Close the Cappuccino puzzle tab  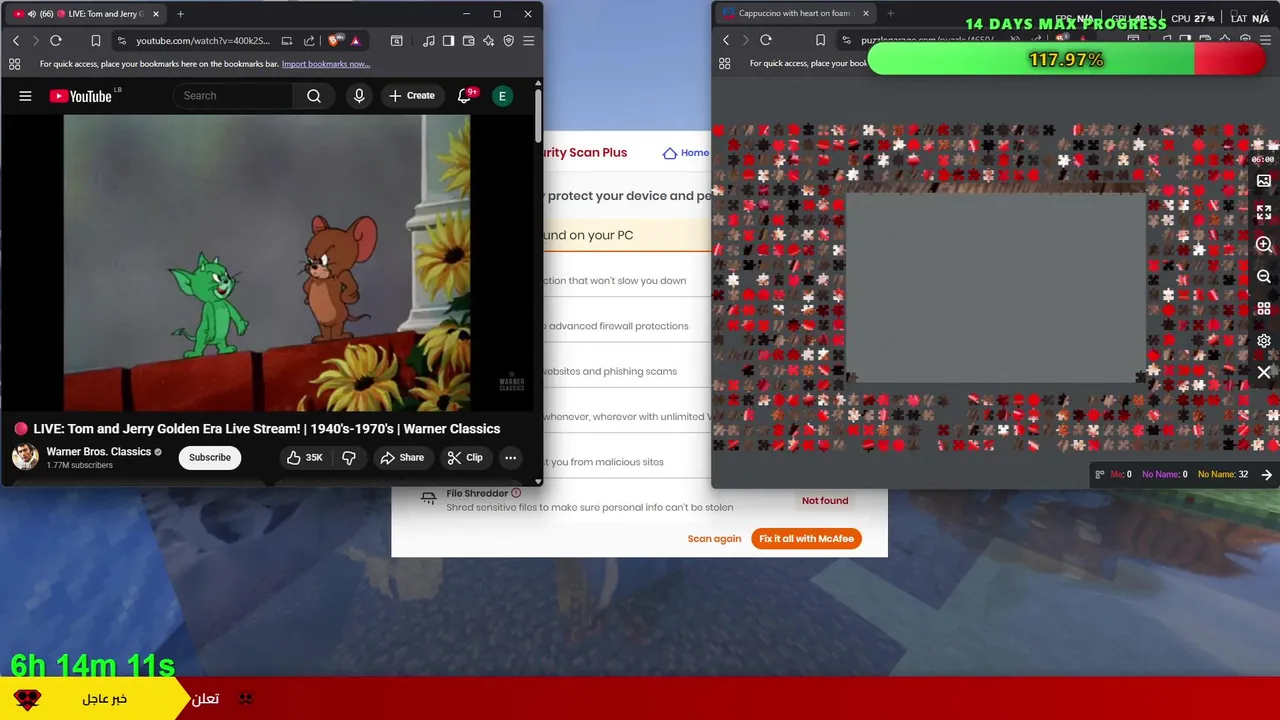(x=866, y=13)
